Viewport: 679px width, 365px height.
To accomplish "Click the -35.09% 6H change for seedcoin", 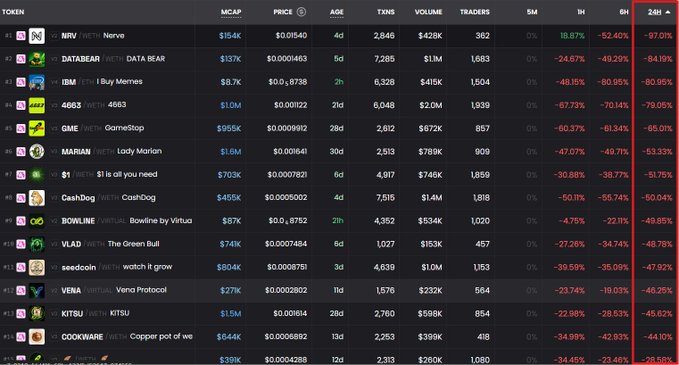I will click(x=613, y=267).
